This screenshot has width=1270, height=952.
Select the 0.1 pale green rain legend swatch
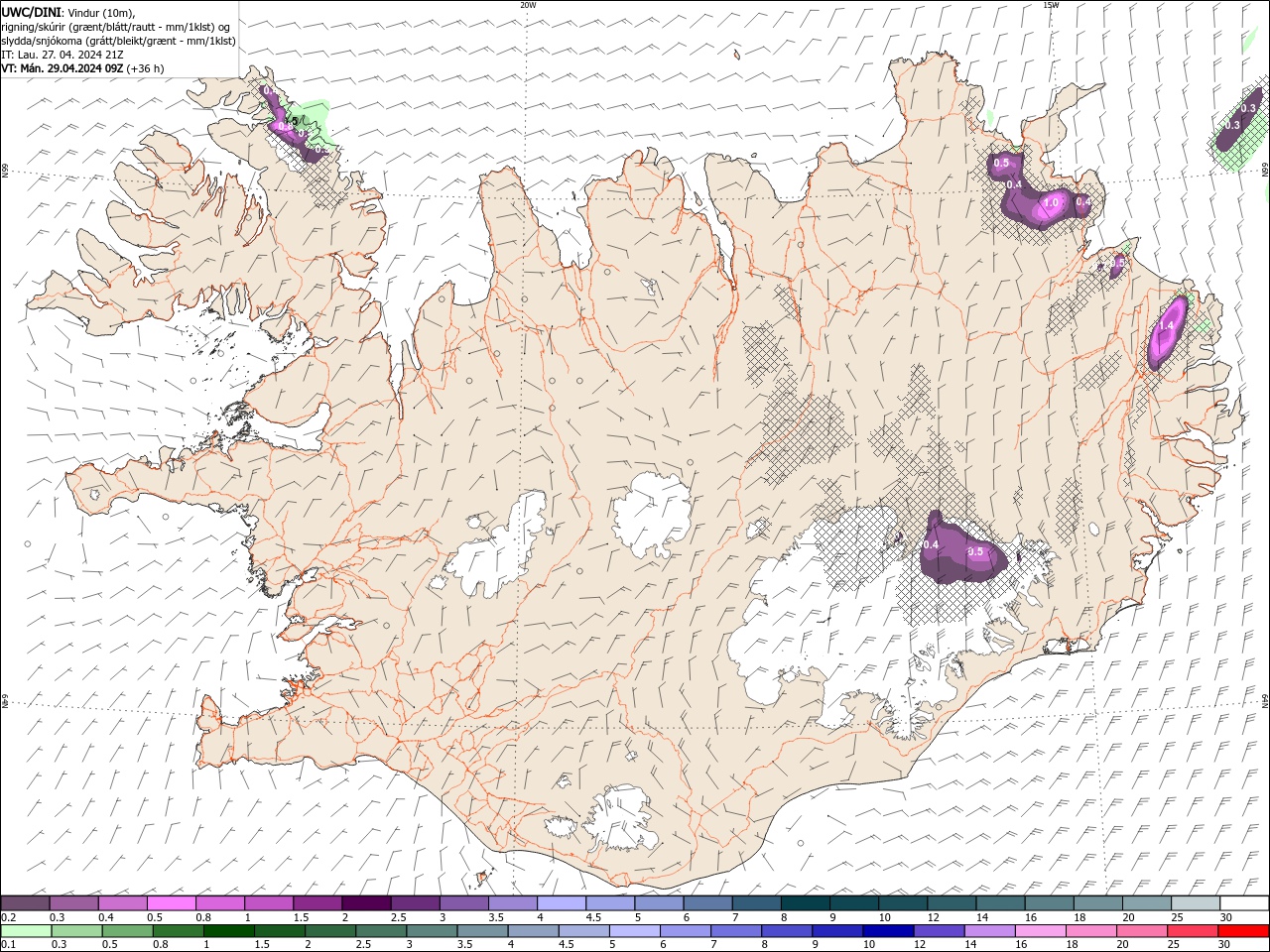26,931
